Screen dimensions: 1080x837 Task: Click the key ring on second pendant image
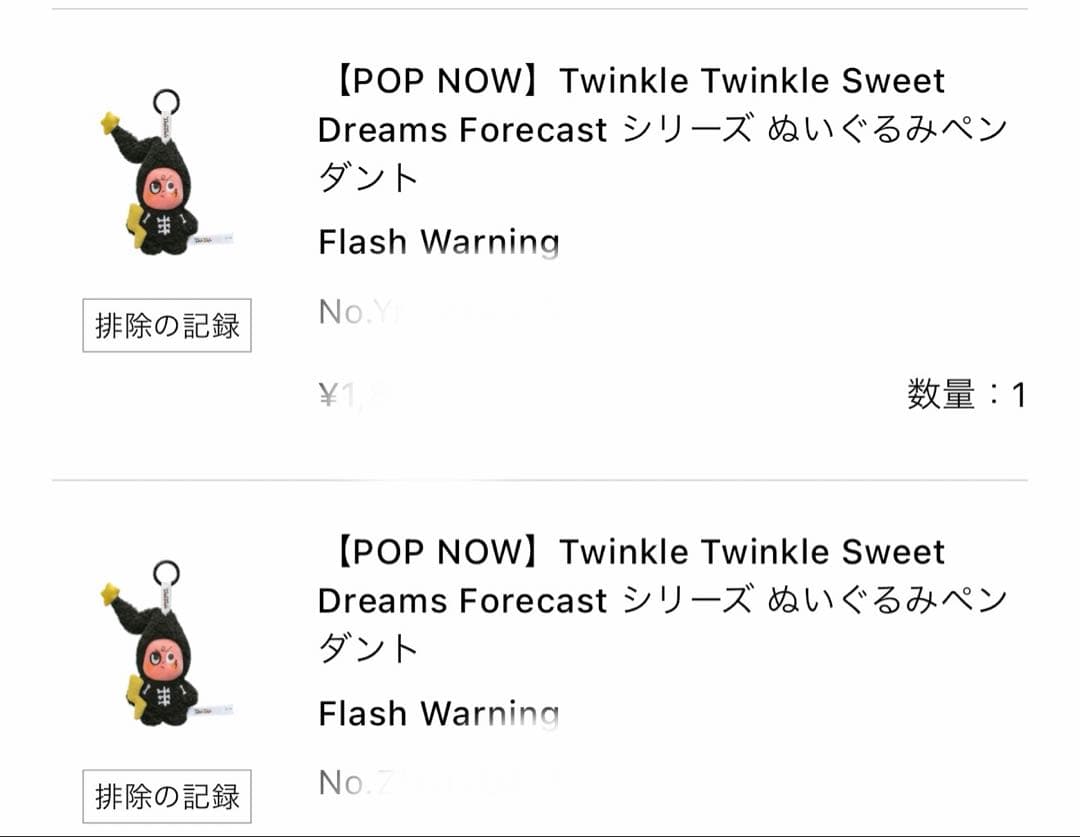(x=165, y=573)
